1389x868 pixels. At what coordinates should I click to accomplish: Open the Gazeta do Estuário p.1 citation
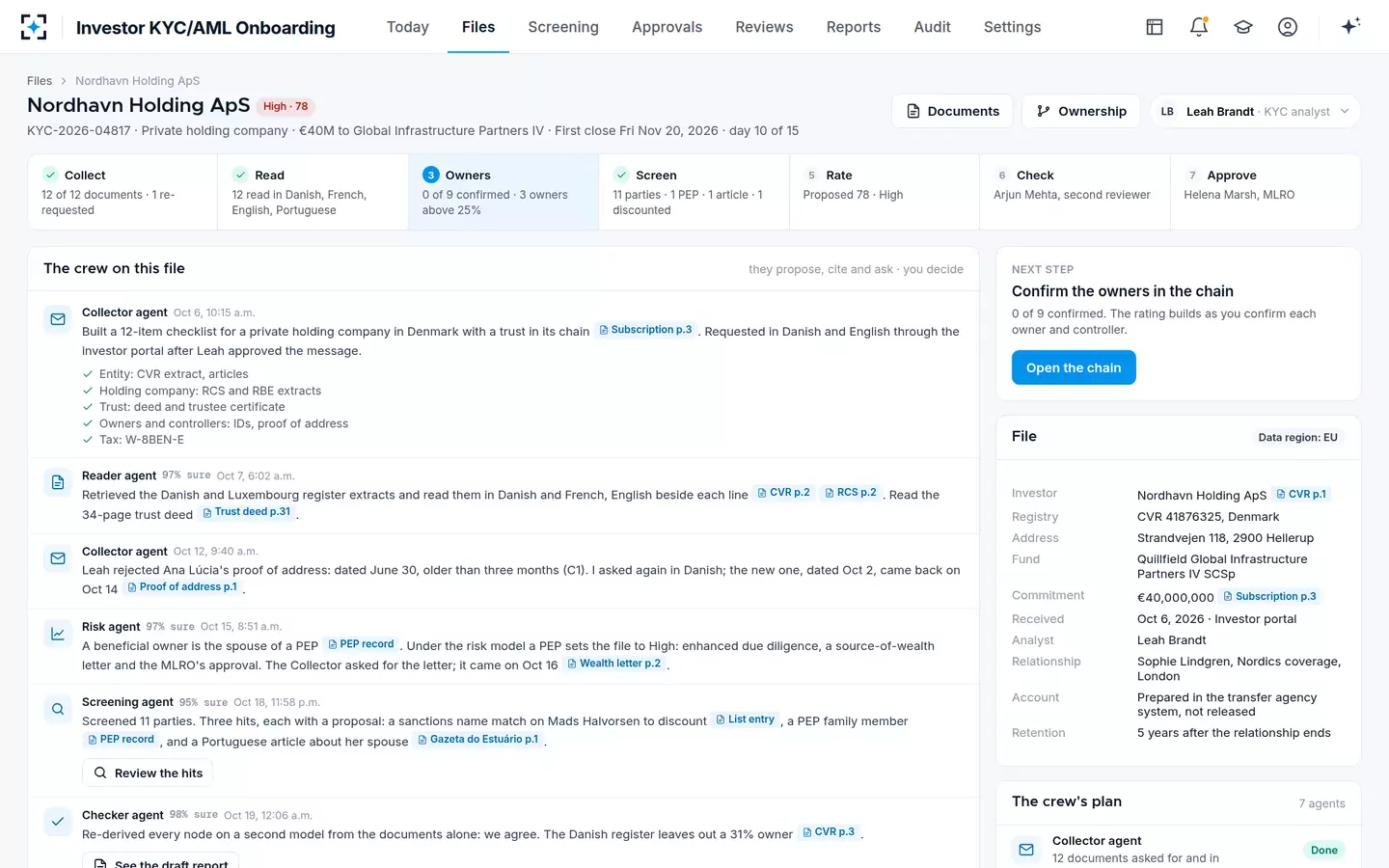[477, 740]
